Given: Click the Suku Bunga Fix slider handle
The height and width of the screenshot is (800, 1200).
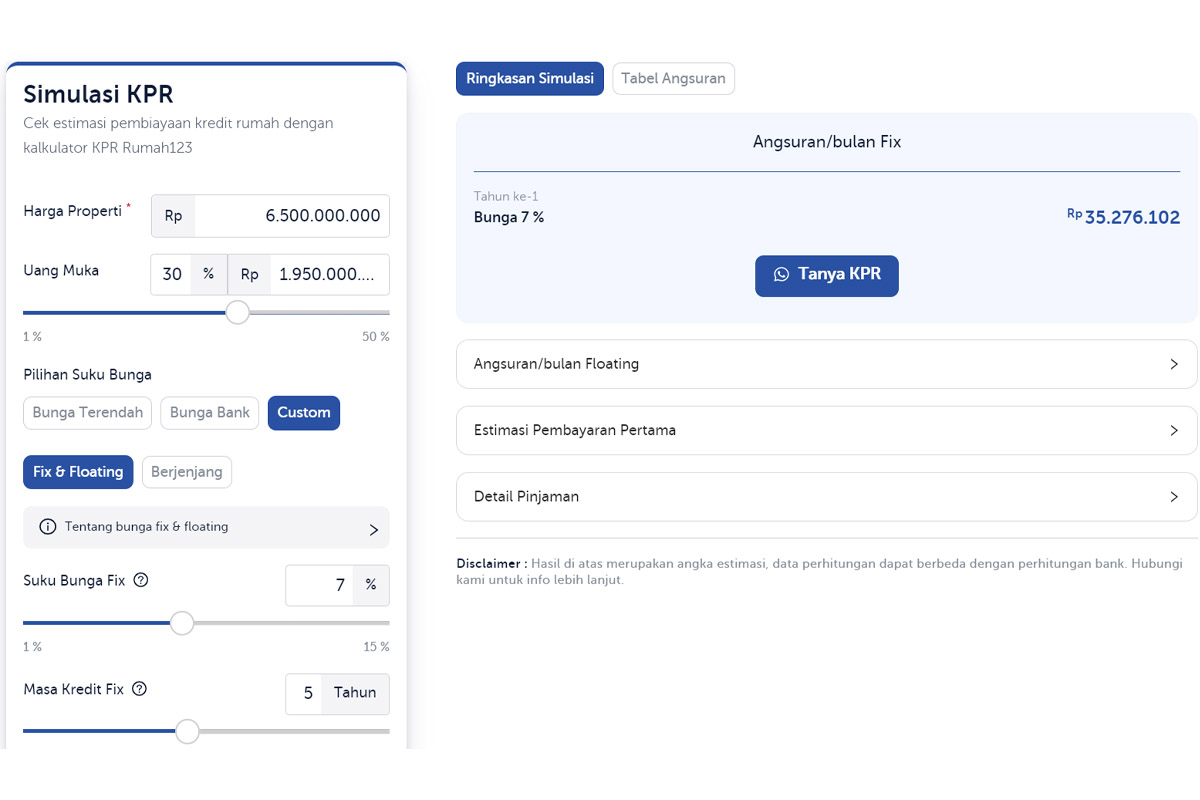Looking at the screenshot, I should (182, 623).
